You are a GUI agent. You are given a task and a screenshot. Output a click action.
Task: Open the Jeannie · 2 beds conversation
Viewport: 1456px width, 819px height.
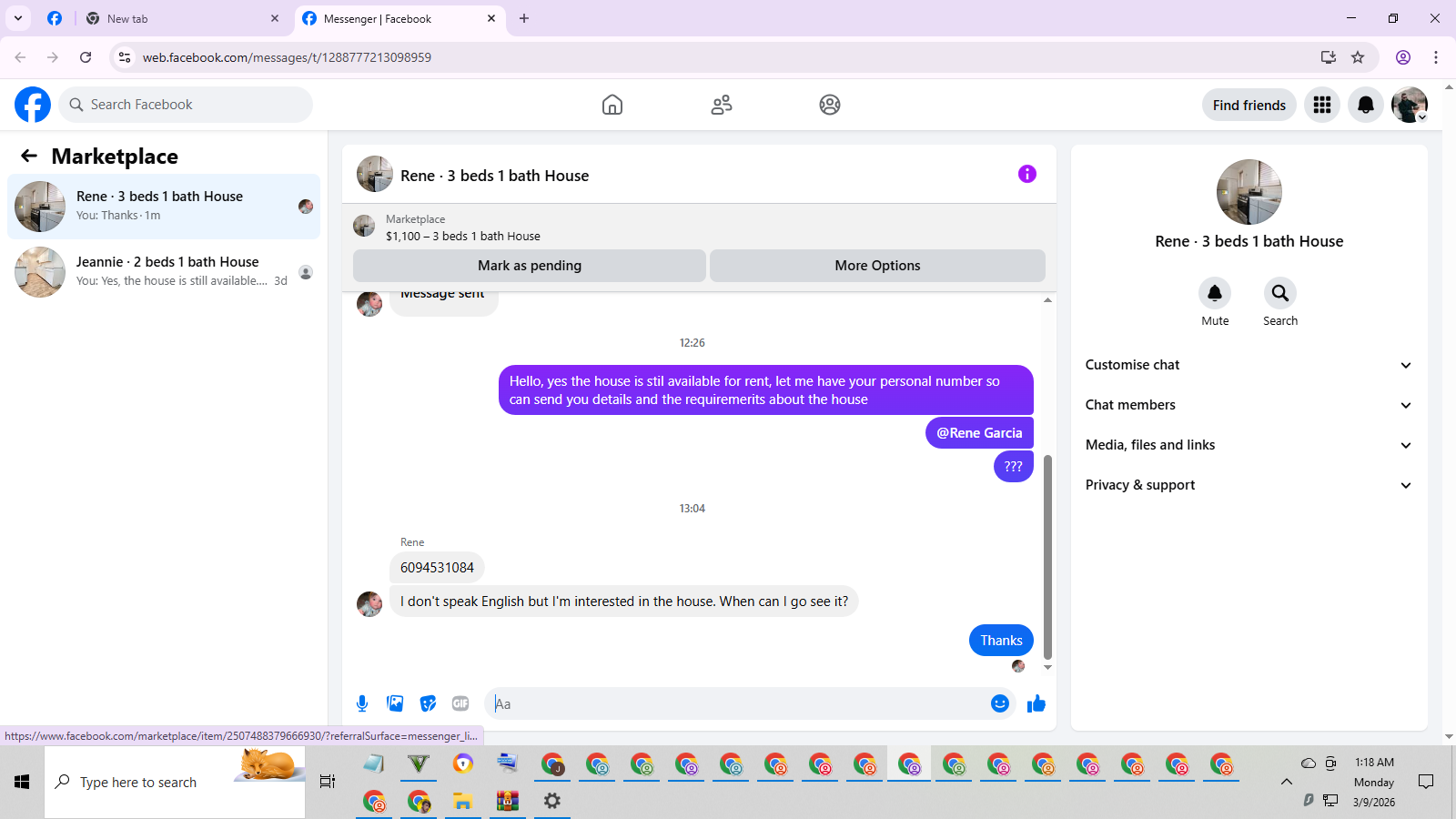coord(164,272)
